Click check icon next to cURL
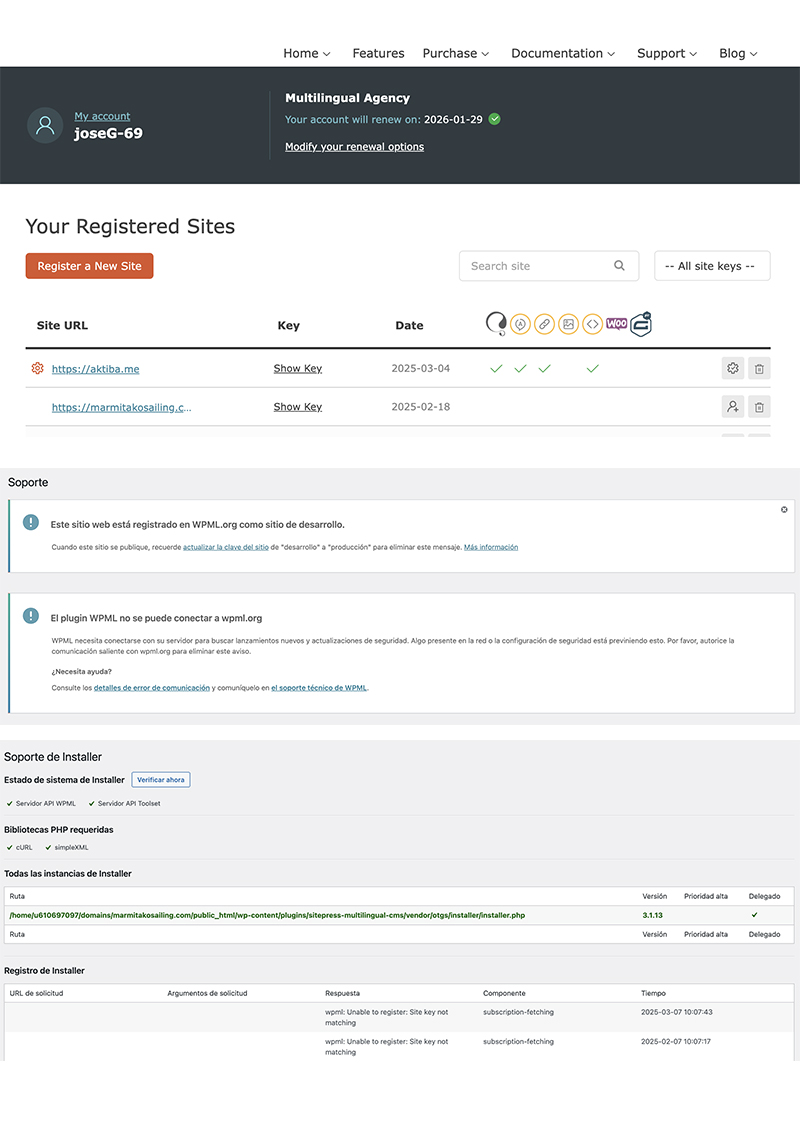The width and height of the screenshot is (800, 1124). (x=9, y=847)
